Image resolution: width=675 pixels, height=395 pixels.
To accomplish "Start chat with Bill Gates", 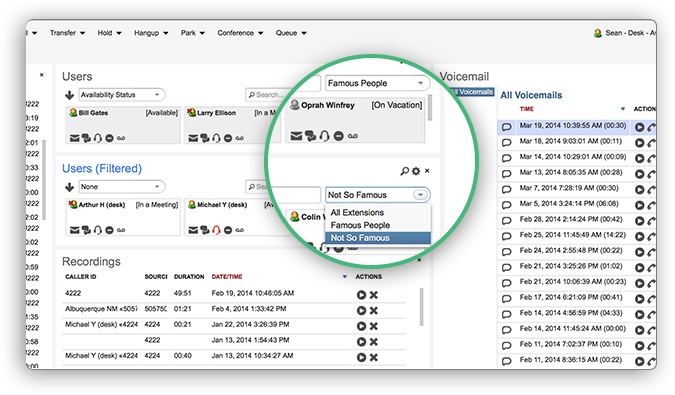I will (86, 138).
